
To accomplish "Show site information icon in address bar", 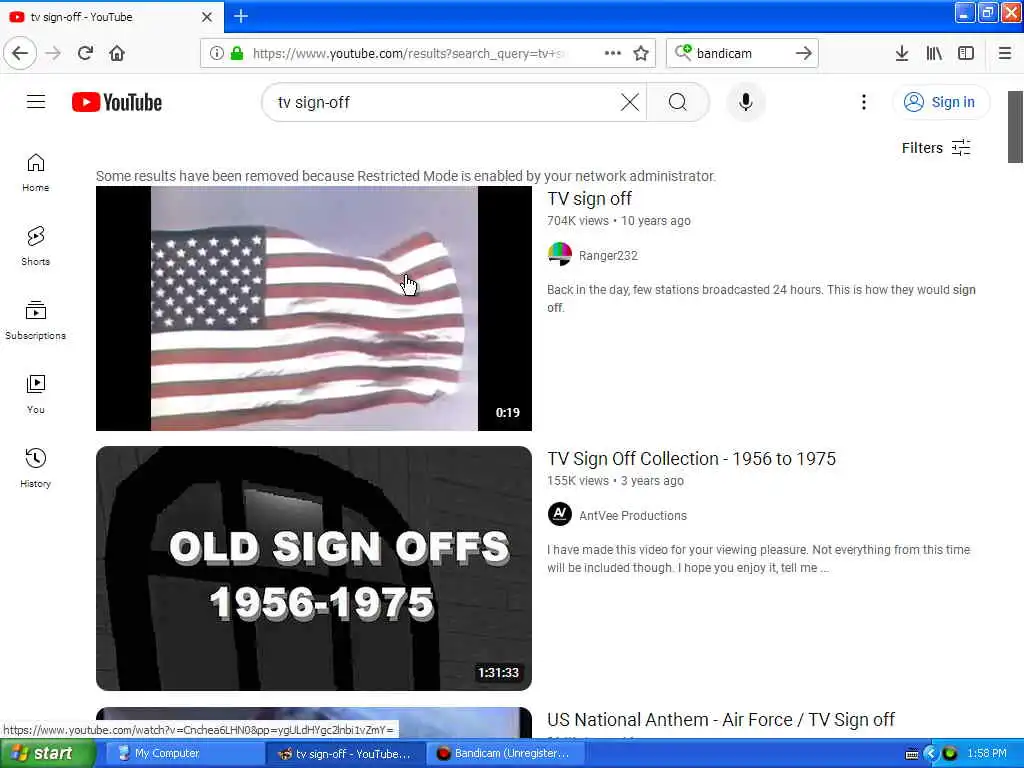I will (217, 53).
